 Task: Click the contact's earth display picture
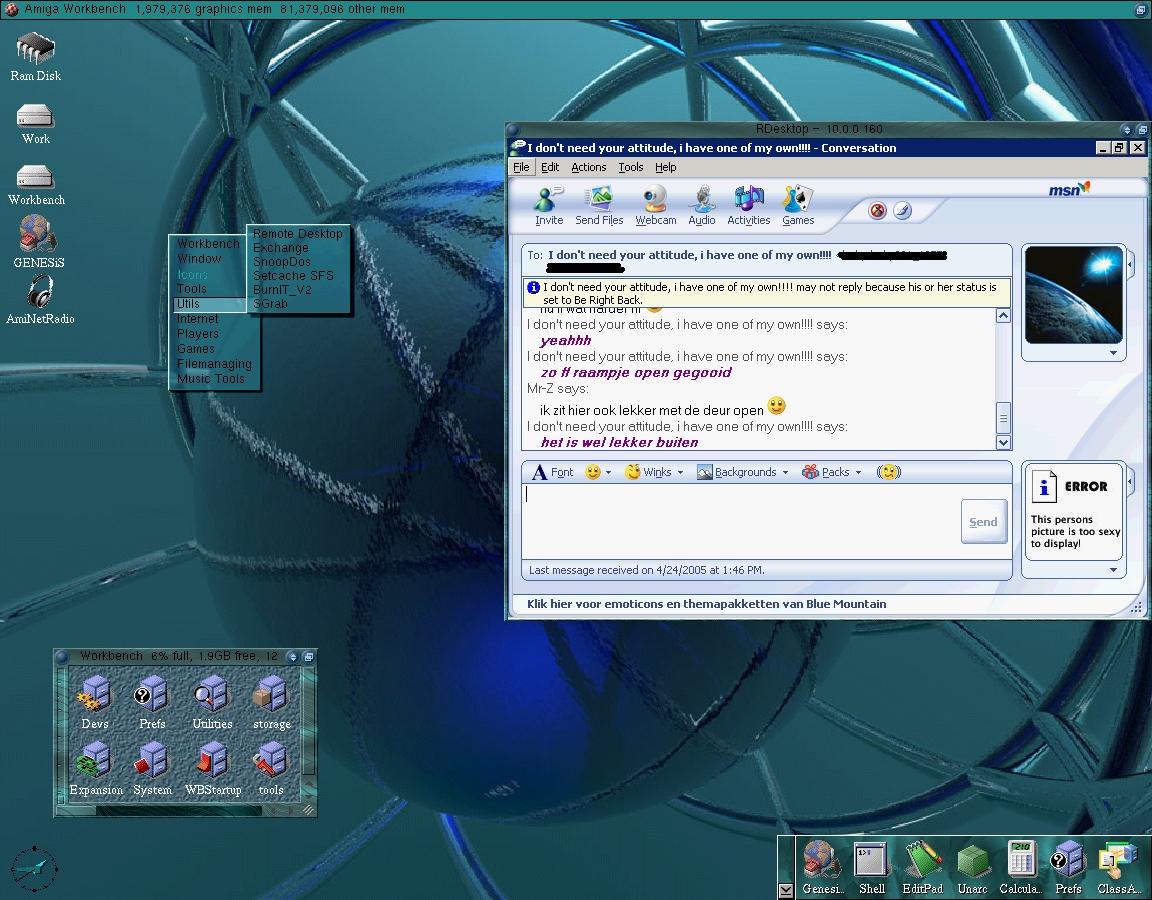(1073, 295)
